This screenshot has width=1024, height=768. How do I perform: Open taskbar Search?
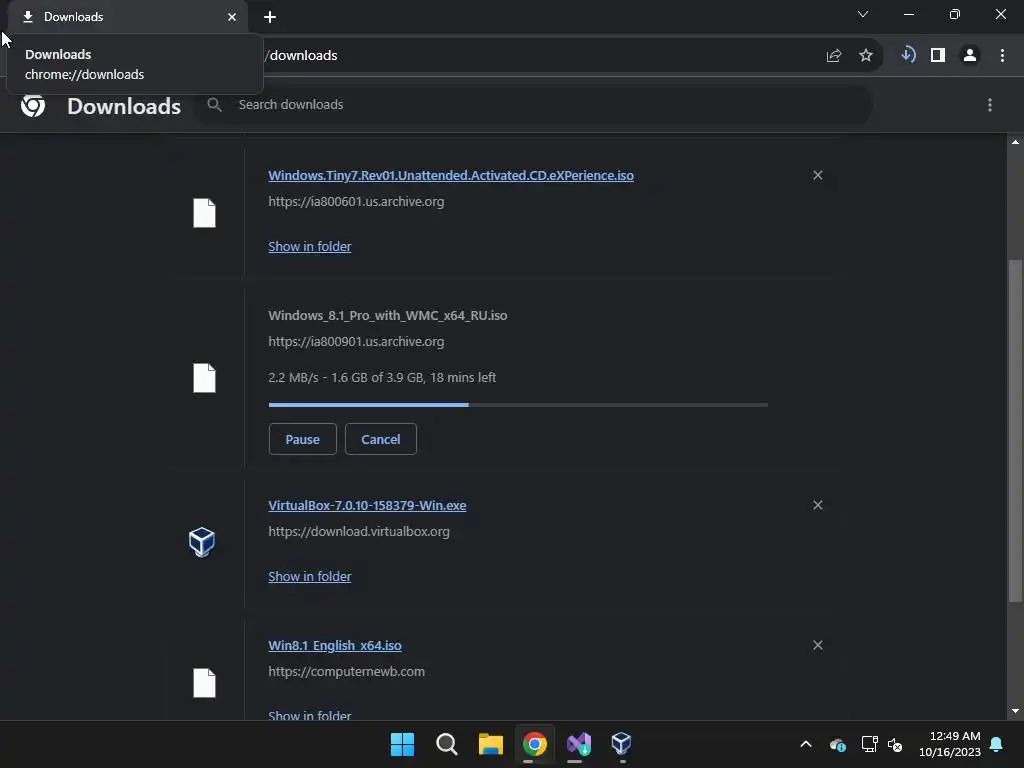pos(447,744)
